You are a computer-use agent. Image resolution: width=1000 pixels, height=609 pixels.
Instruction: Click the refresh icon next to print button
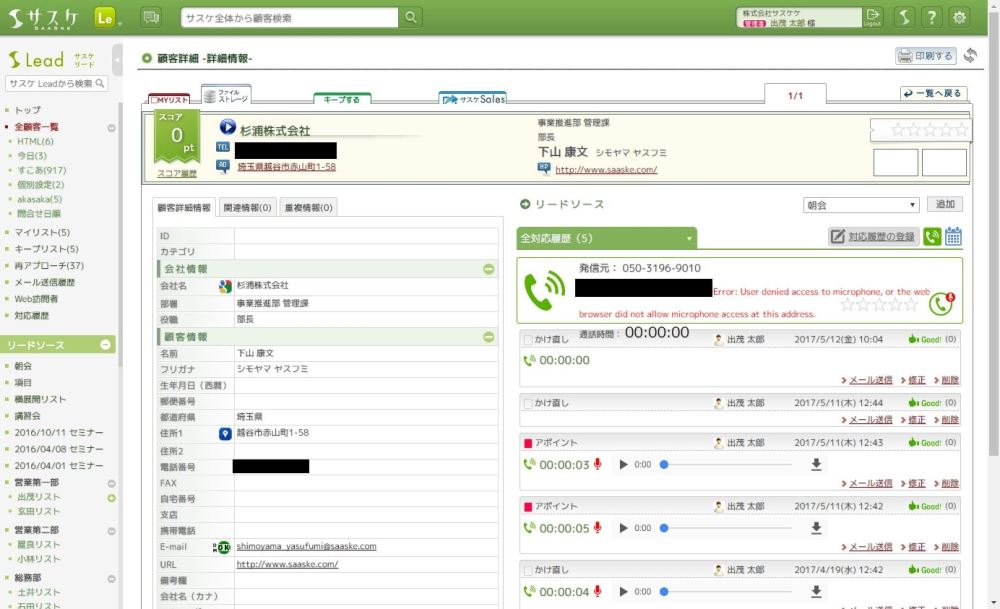tap(969, 56)
